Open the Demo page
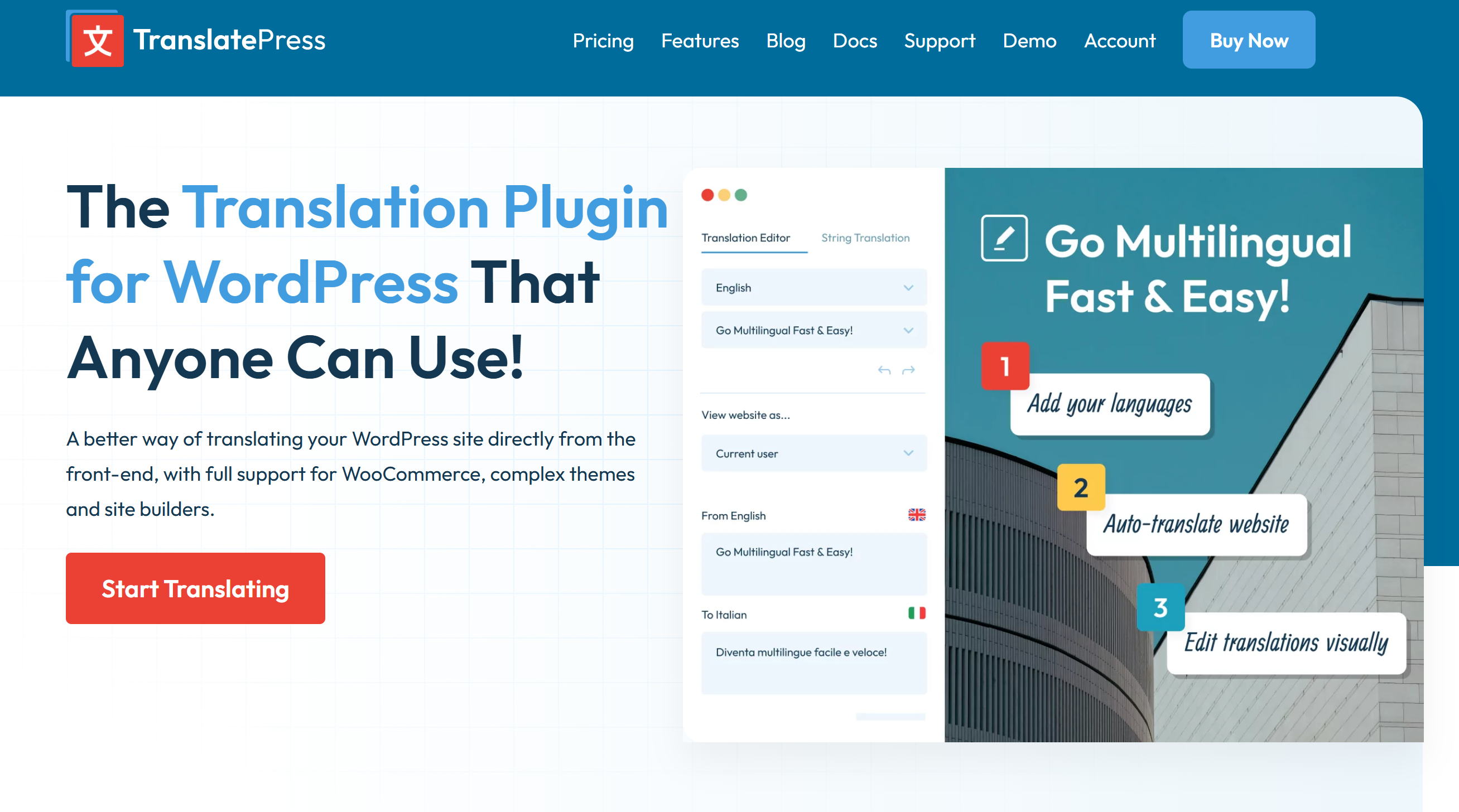Screen dimensions: 1459x812 coord(1029,40)
